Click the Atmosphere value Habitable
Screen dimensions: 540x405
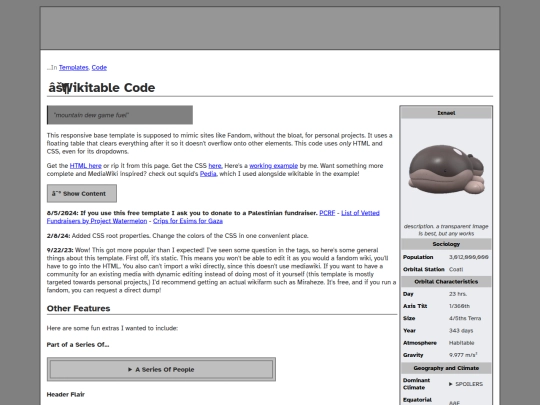tap(461, 343)
